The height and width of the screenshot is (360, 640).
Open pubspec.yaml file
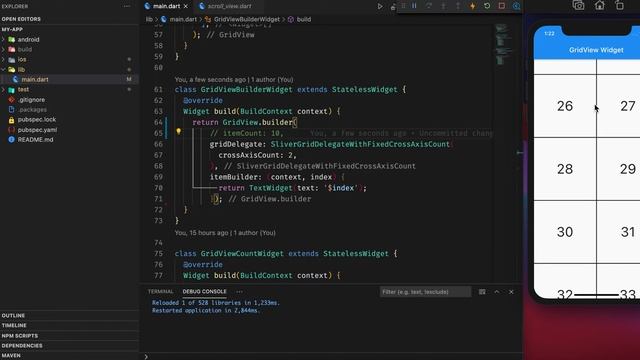coord(69,130)
